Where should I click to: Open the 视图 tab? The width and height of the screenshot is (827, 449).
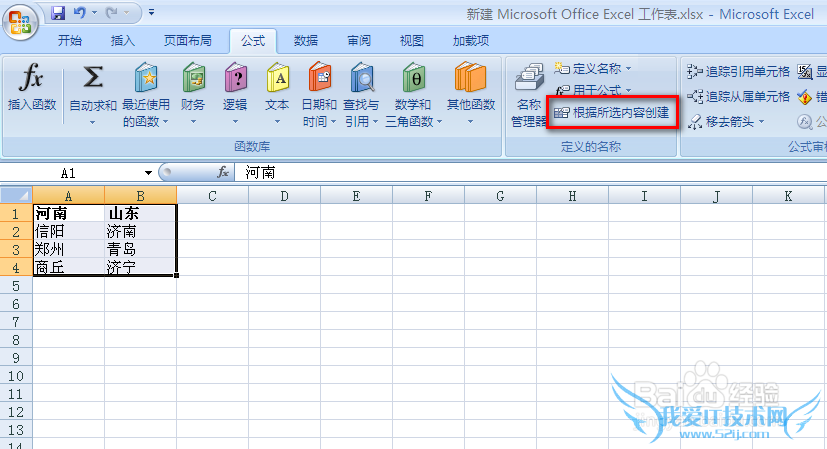click(411, 41)
